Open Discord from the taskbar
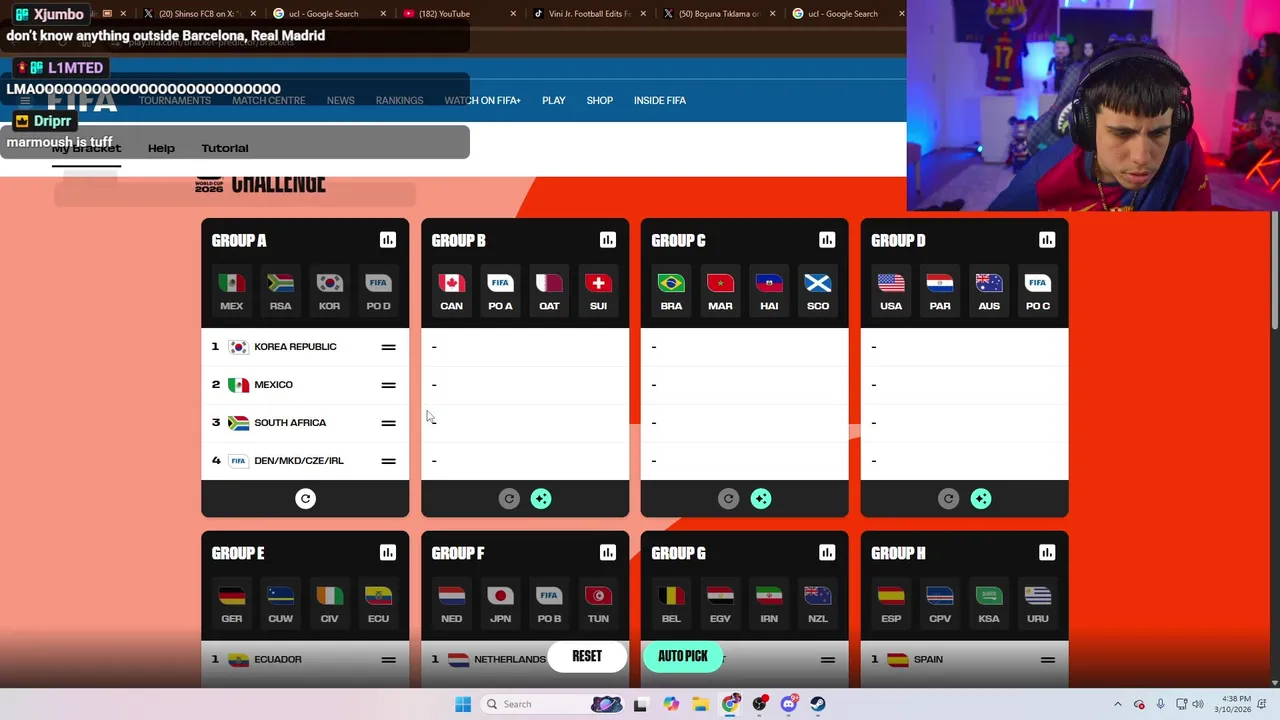The image size is (1280, 720). [x=789, y=704]
